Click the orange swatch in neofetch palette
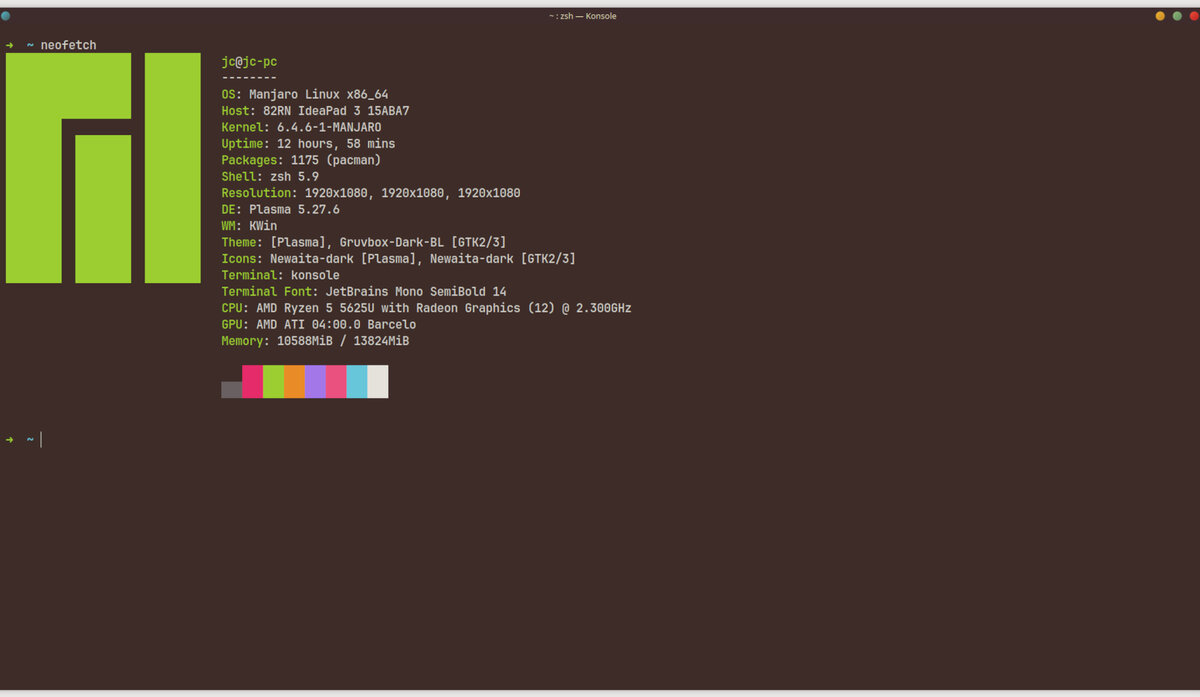Viewport: 1200px width, 697px height. tap(294, 382)
